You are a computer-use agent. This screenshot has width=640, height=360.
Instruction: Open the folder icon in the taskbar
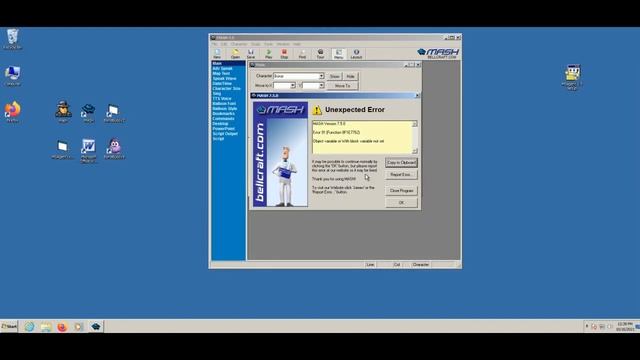46,327
